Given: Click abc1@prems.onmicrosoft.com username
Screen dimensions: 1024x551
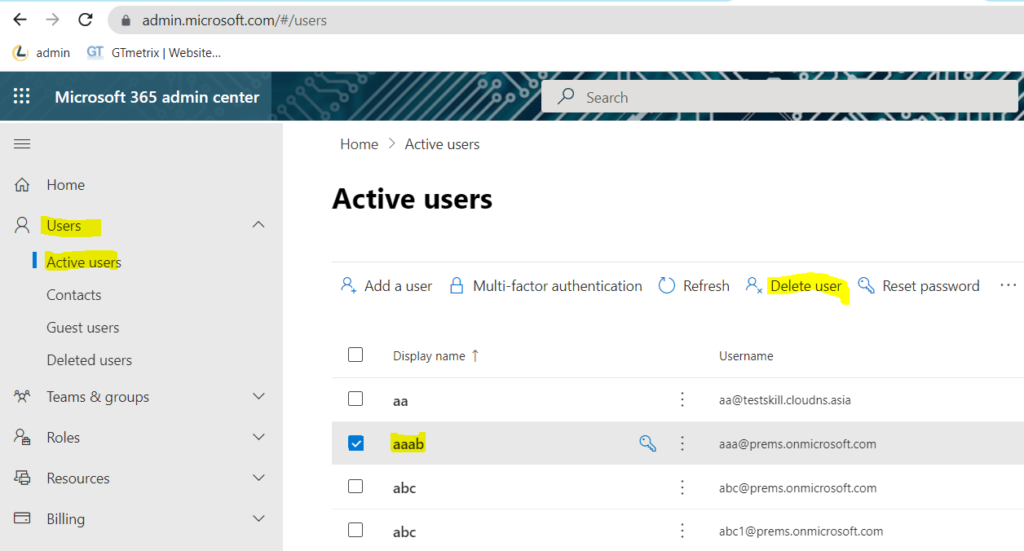Looking at the screenshot, I should (801, 531).
